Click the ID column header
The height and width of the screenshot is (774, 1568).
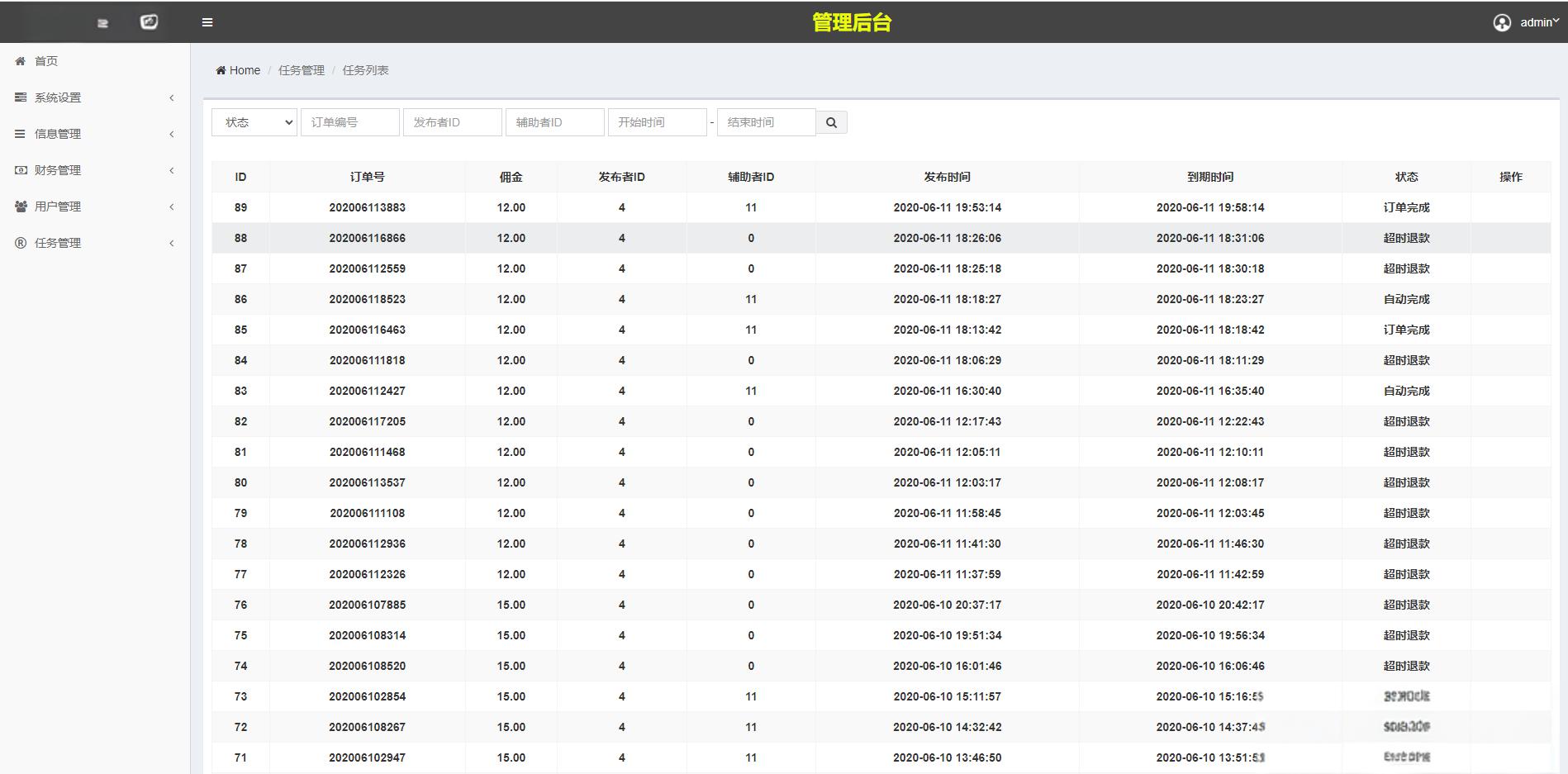(240, 177)
